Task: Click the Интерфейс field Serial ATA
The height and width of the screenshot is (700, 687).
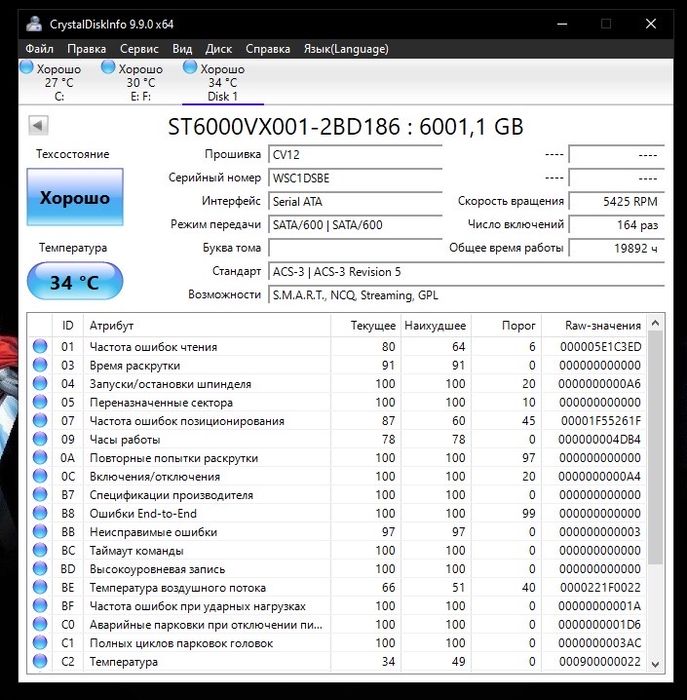Action: coord(355,201)
